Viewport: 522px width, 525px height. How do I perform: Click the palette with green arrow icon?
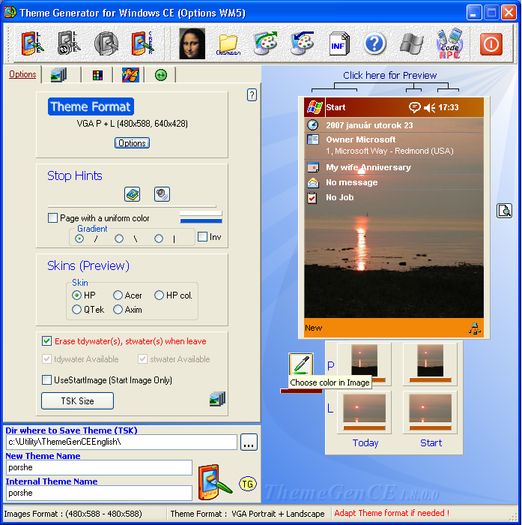pyautogui.click(x=266, y=44)
